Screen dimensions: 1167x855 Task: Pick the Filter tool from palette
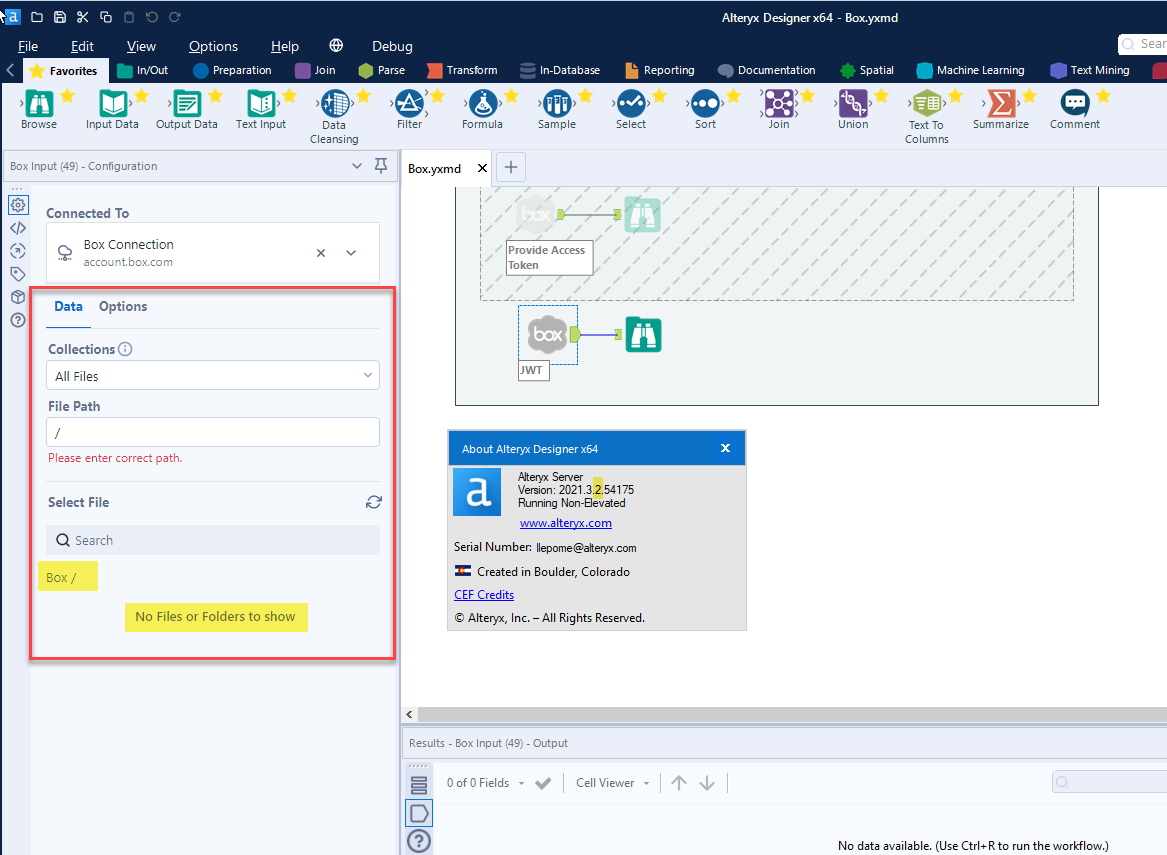[x=409, y=103]
